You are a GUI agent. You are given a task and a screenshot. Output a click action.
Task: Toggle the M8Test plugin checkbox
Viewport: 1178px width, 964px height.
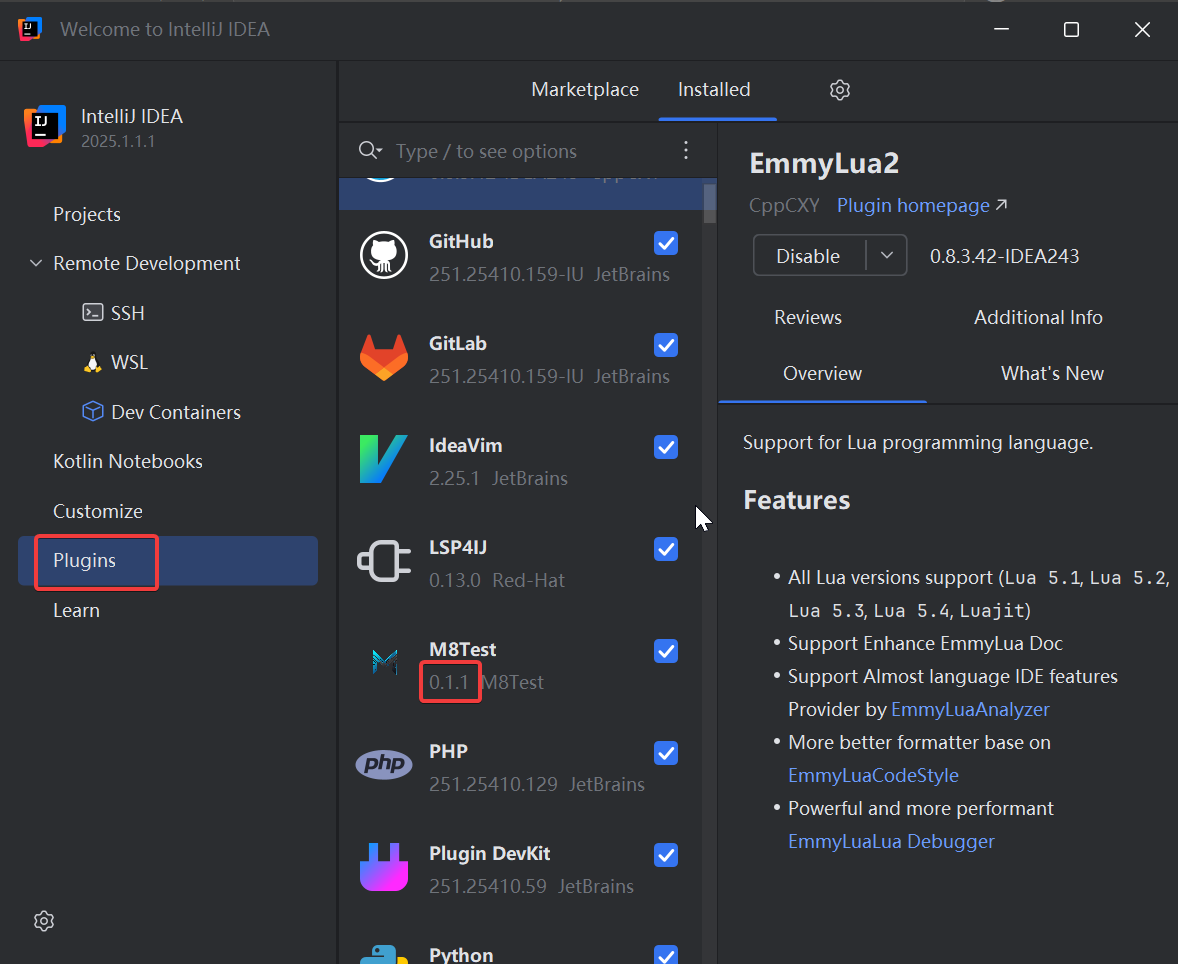tap(666, 651)
